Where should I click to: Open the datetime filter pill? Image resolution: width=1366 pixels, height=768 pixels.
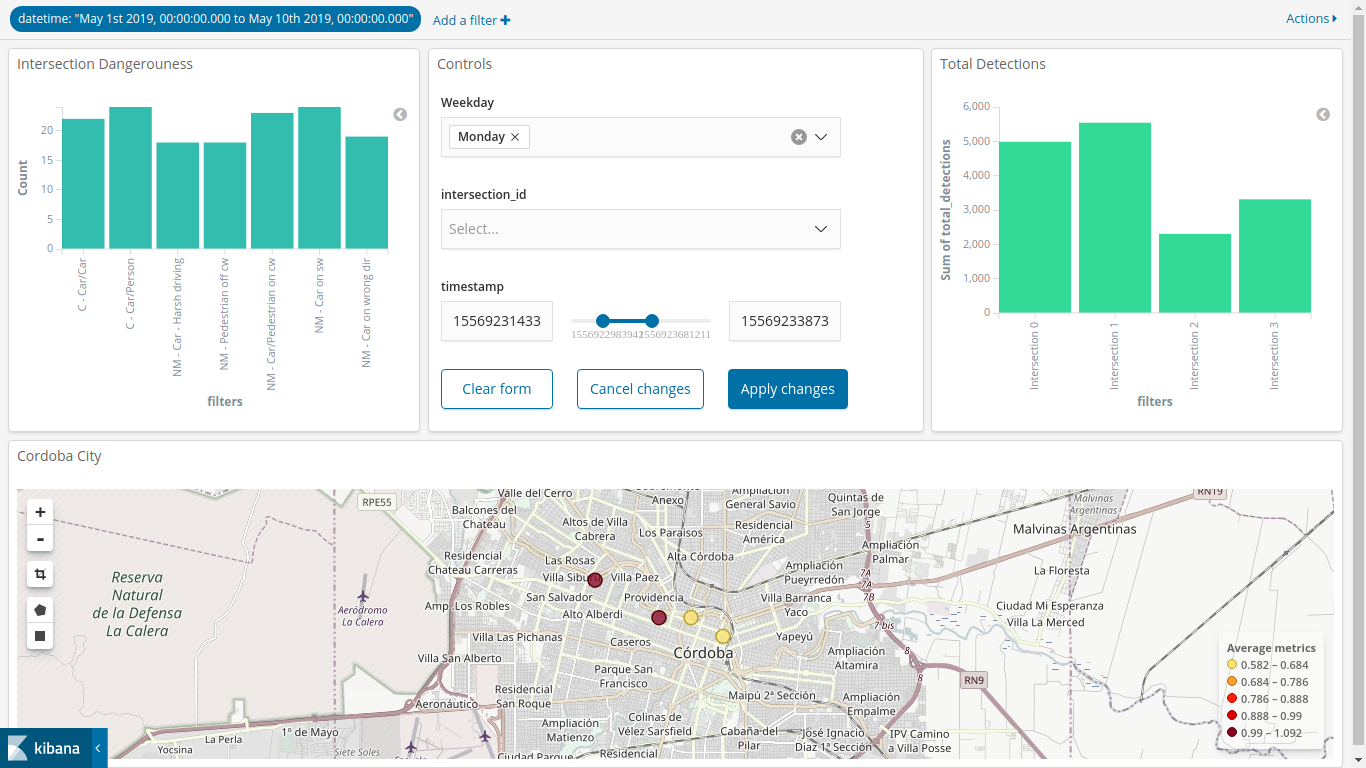215,19
